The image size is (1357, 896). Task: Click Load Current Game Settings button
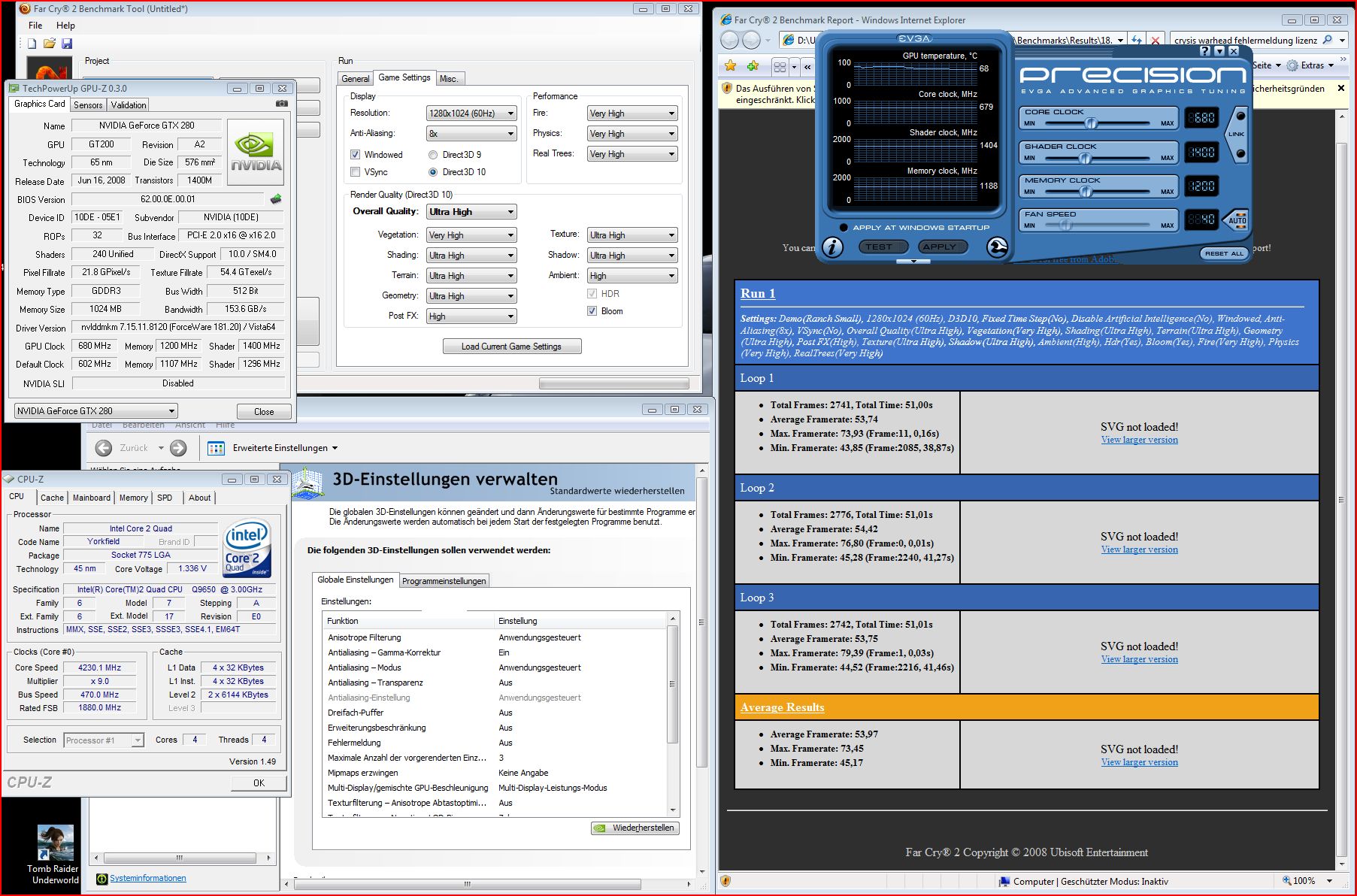pos(511,347)
